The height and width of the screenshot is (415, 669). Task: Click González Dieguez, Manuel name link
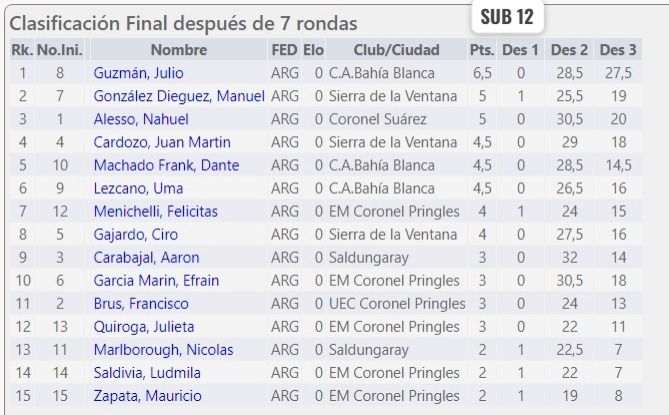(x=179, y=96)
